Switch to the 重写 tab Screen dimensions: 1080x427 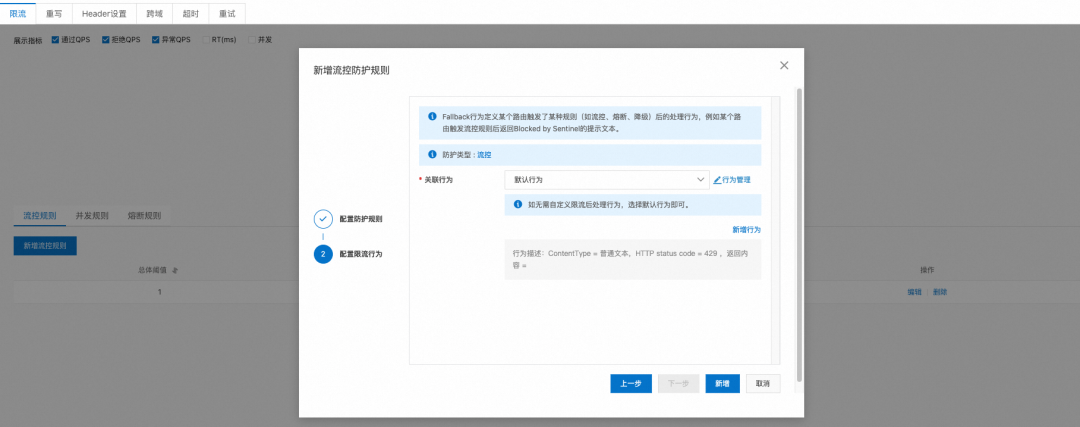(54, 13)
